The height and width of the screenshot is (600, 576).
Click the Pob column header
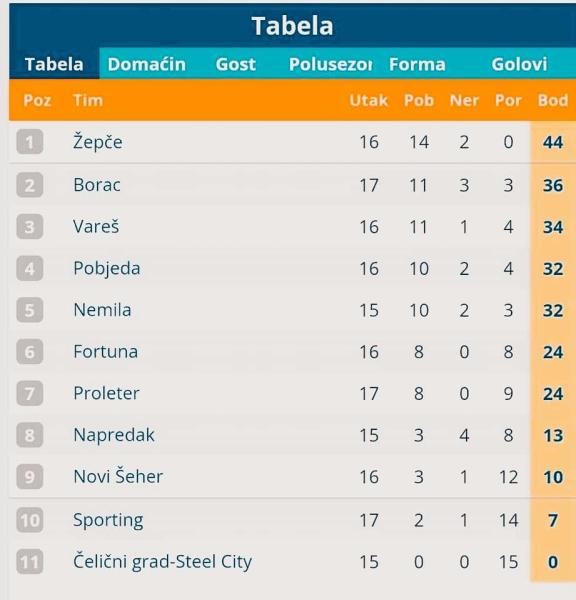coord(419,100)
